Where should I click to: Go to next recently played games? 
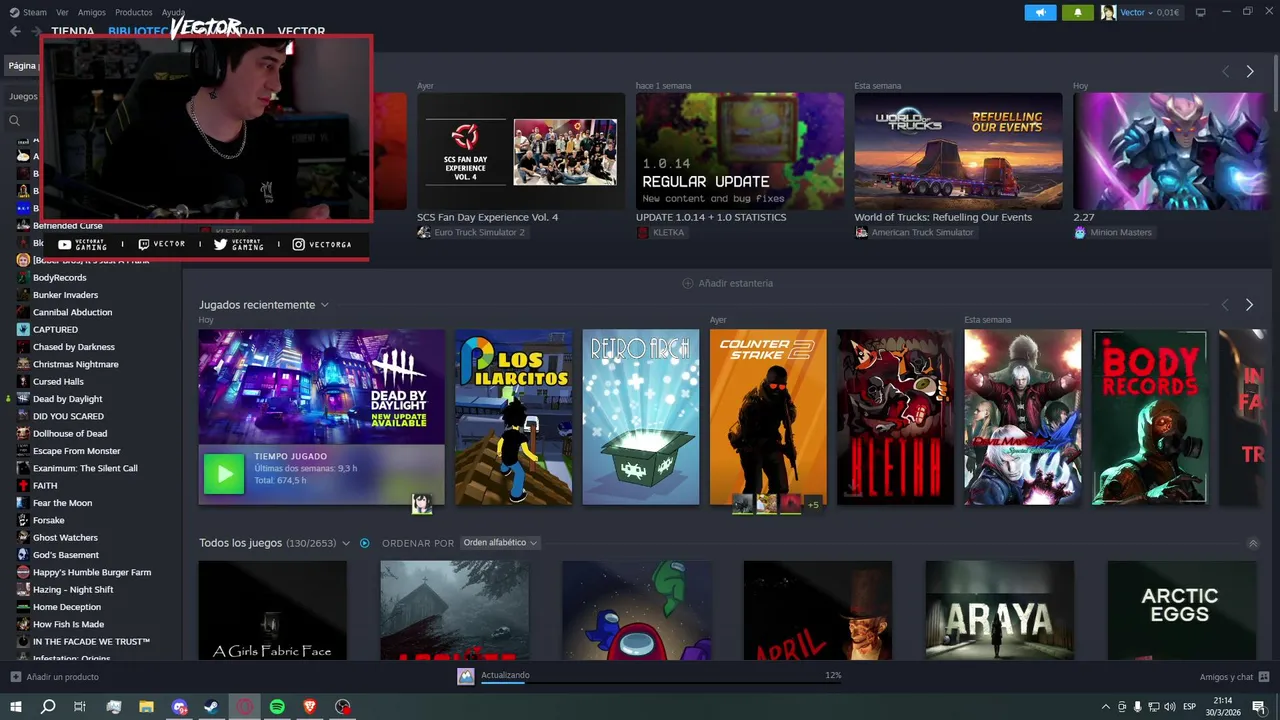pyautogui.click(x=1249, y=304)
